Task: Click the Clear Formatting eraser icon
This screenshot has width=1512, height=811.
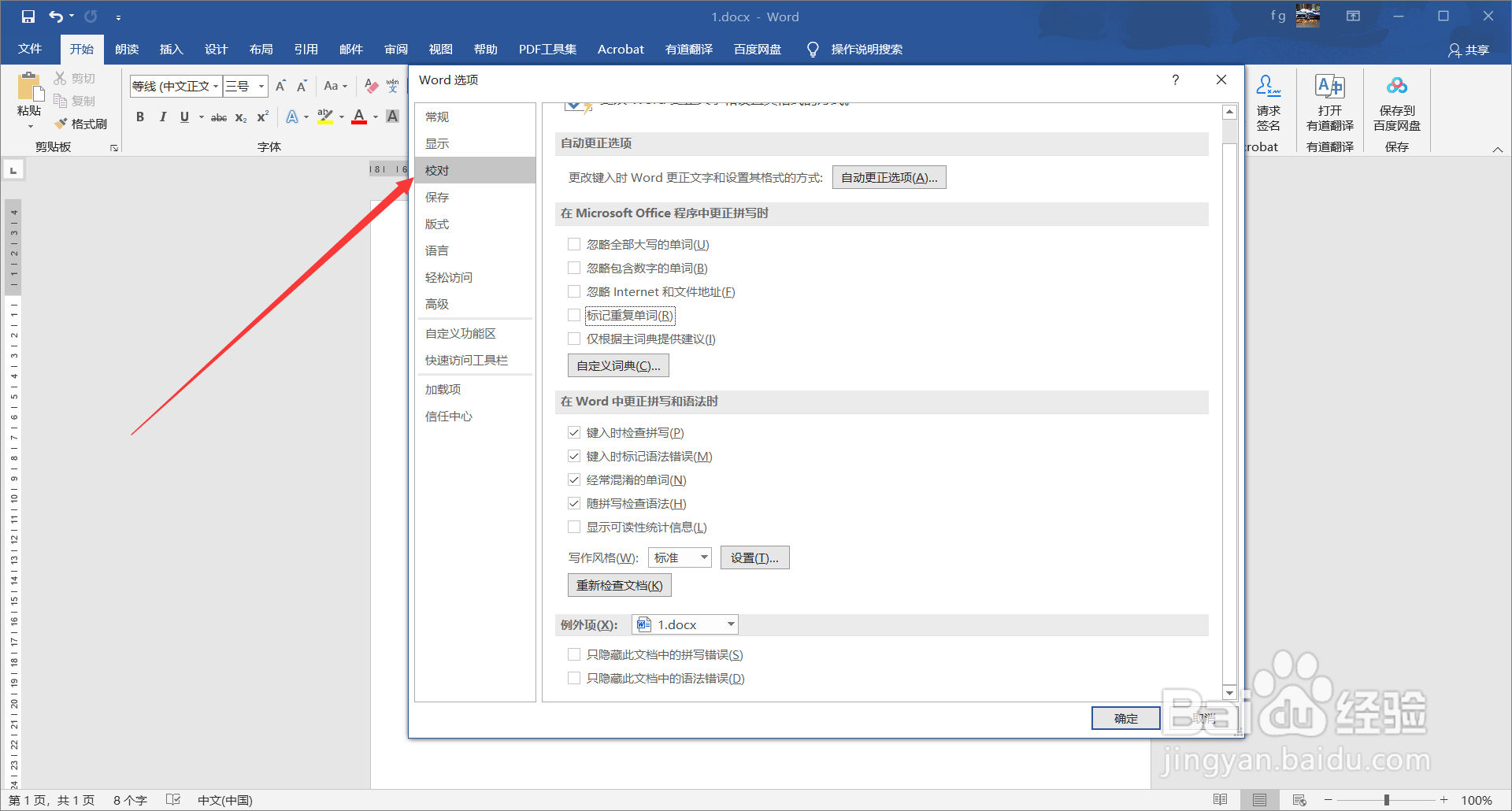Action: pos(371,86)
